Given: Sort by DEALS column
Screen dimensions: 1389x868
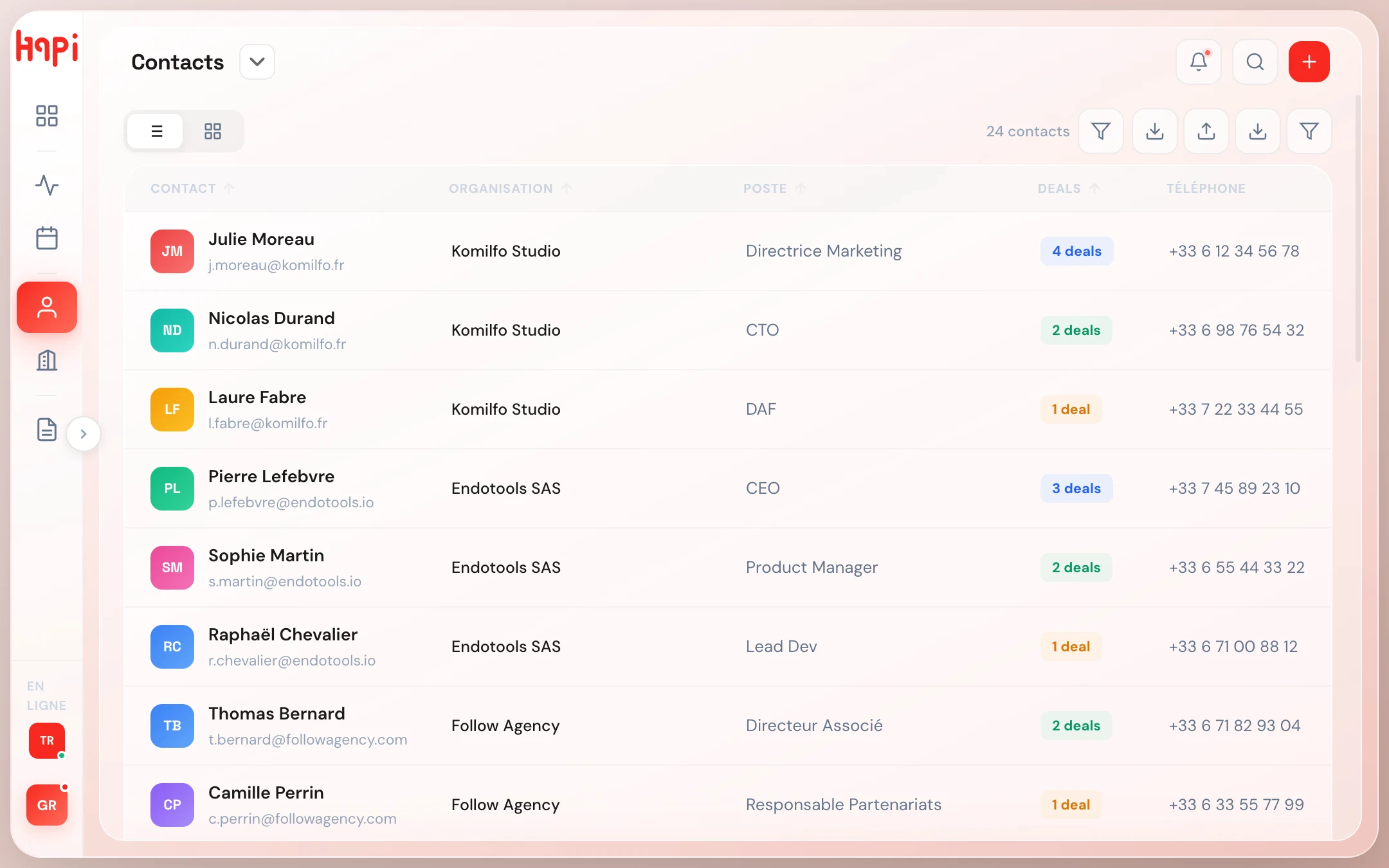Looking at the screenshot, I should point(1069,188).
